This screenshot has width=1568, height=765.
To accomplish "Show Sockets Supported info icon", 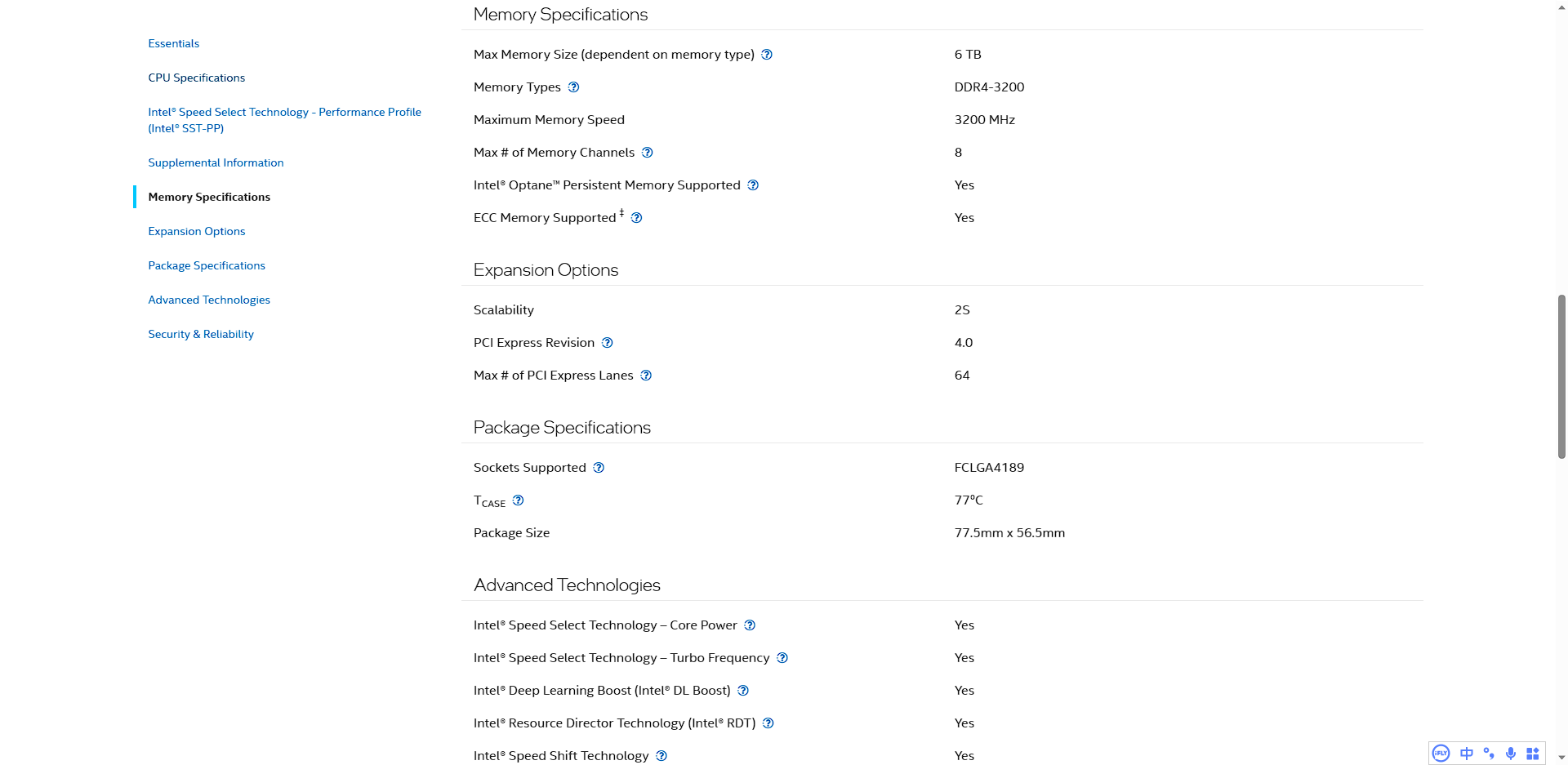I will pos(599,468).
